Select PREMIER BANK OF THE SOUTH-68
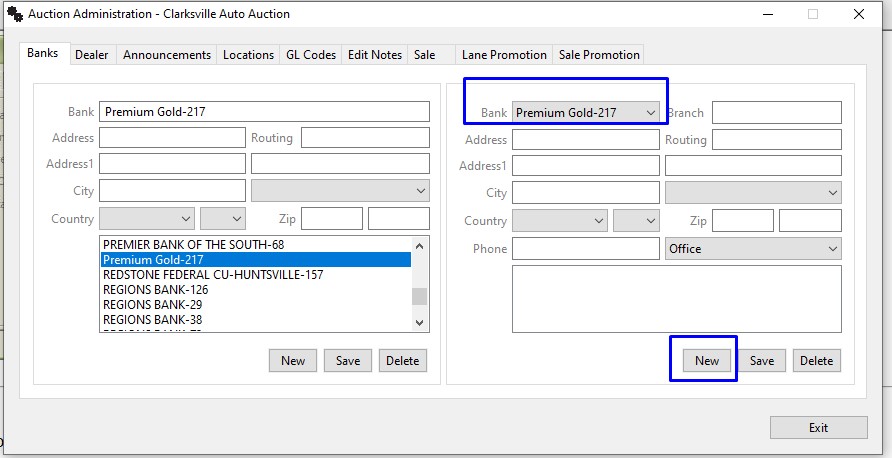892x458 pixels. [x=200, y=245]
